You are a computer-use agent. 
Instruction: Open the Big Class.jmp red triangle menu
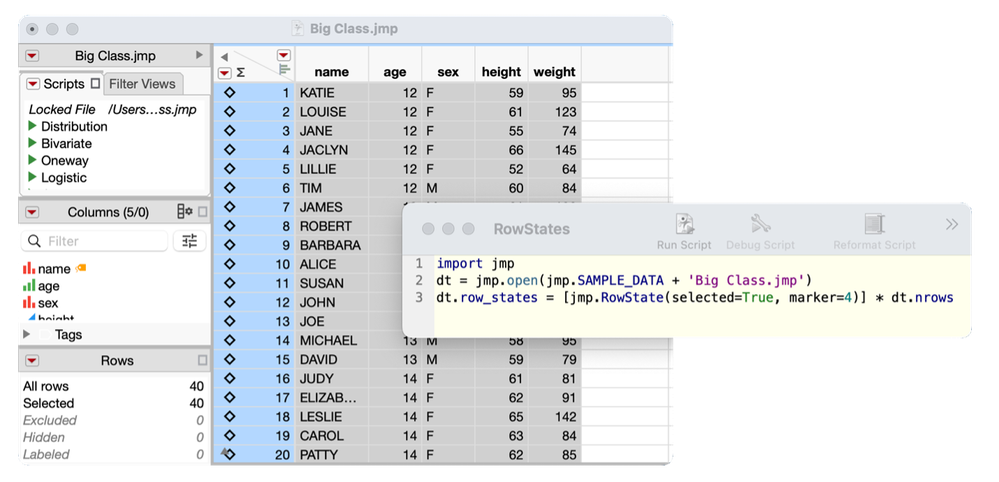pos(32,56)
